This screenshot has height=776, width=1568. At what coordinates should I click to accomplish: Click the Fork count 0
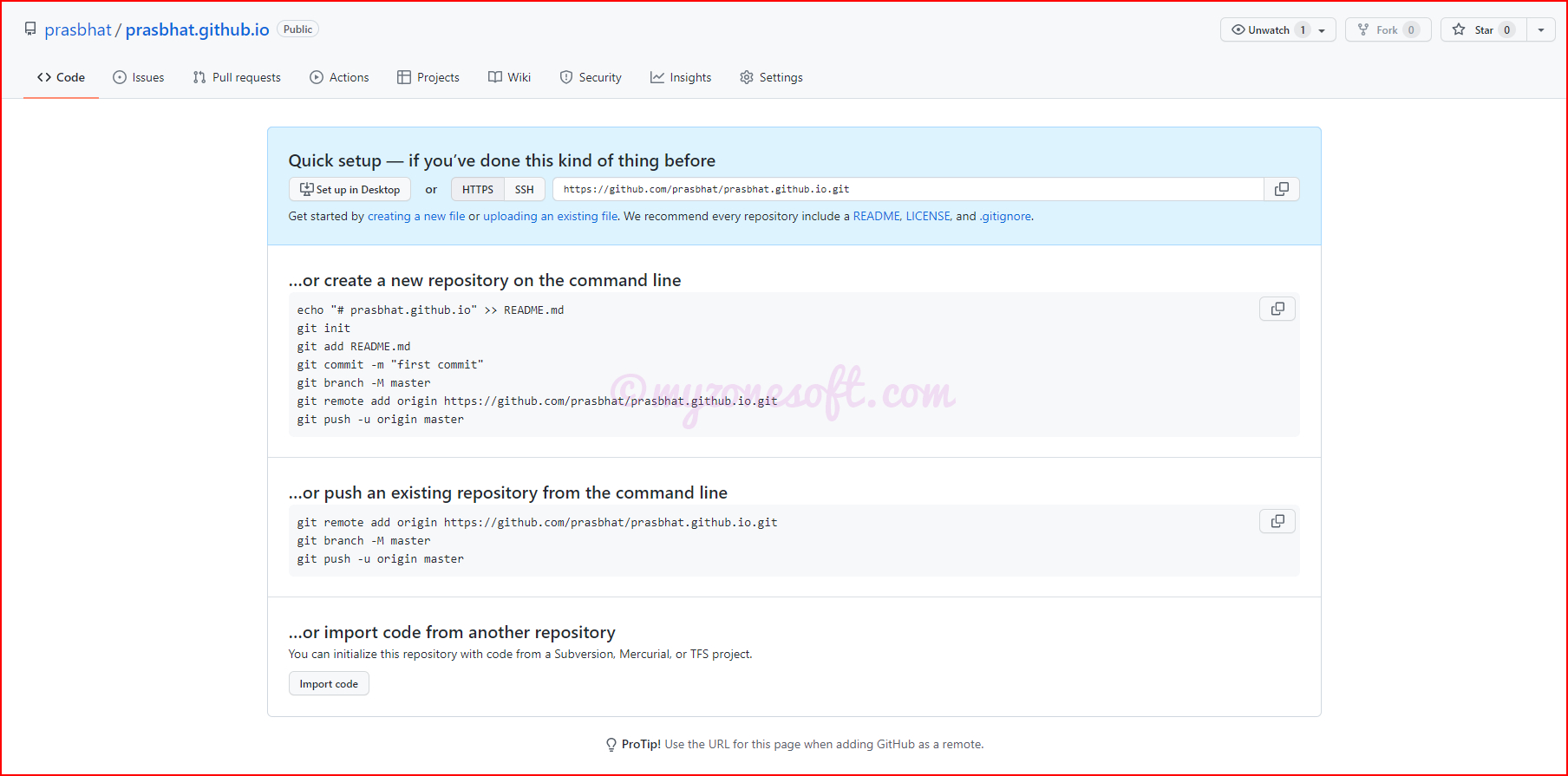pos(1411,29)
